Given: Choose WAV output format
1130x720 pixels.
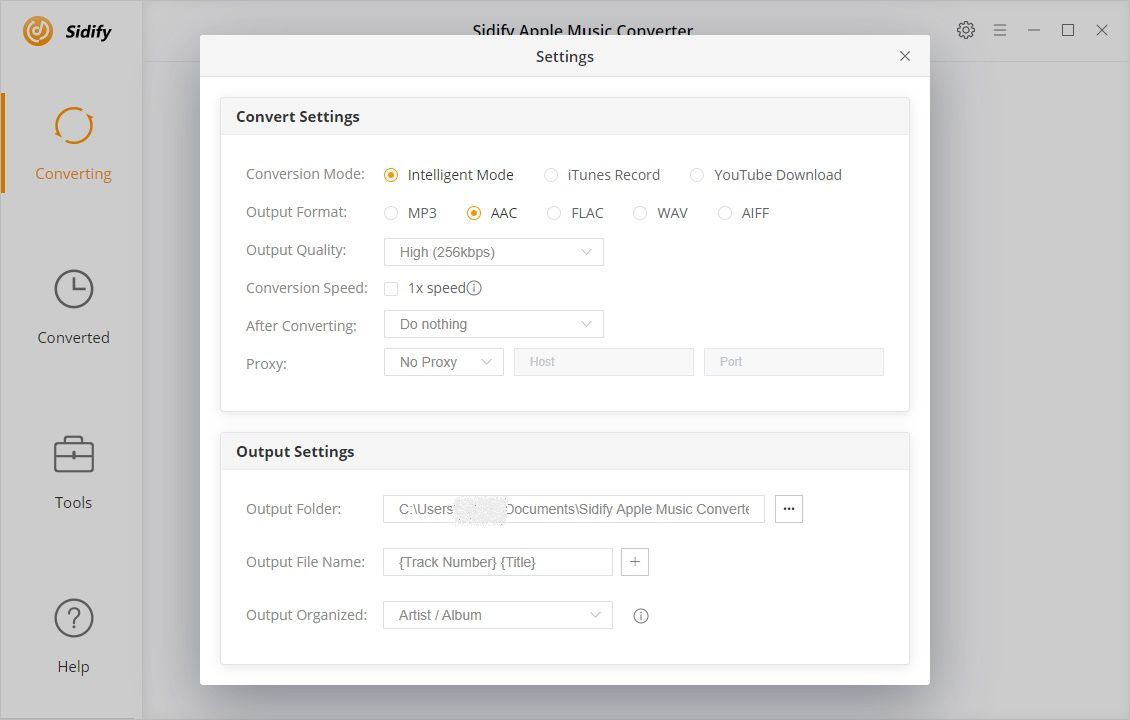Looking at the screenshot, I should [639, 213].
